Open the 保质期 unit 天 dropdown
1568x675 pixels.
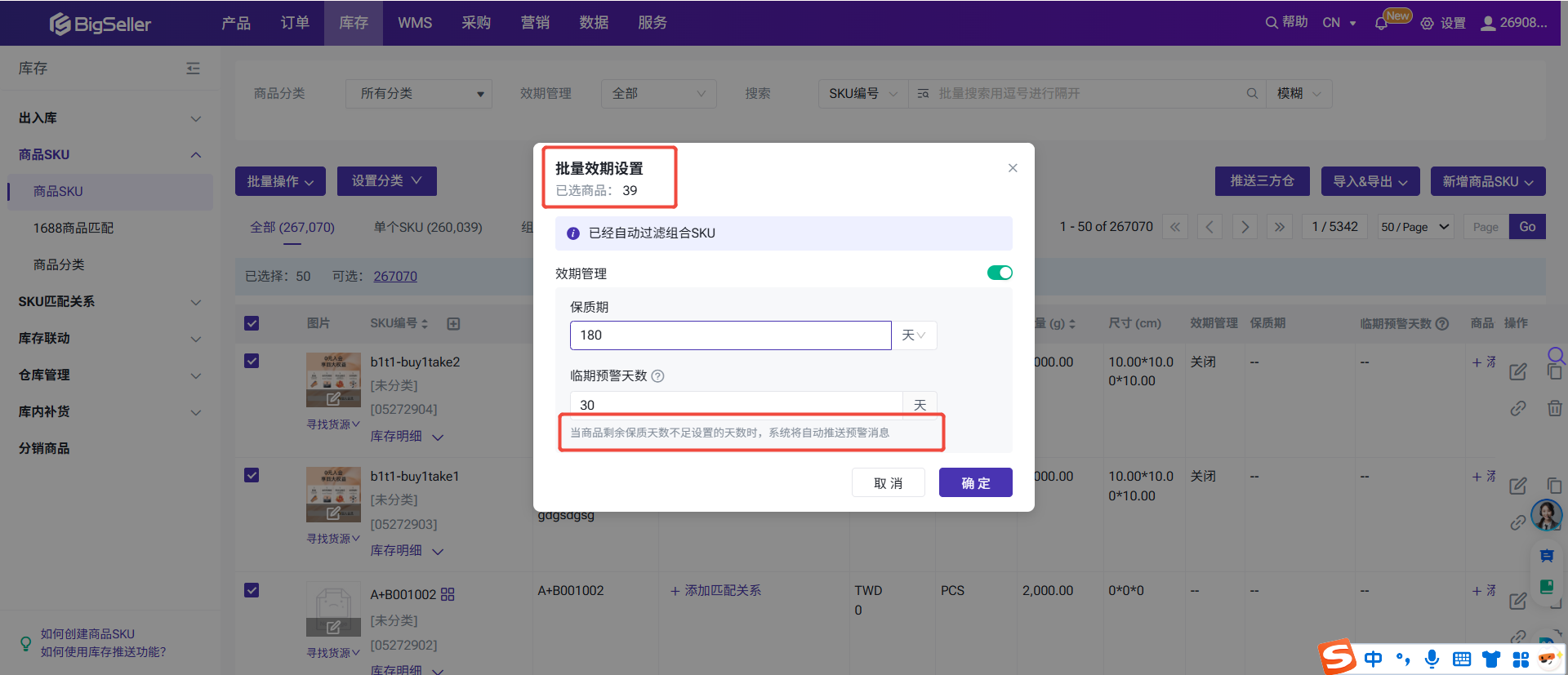[x=914, y=335]
